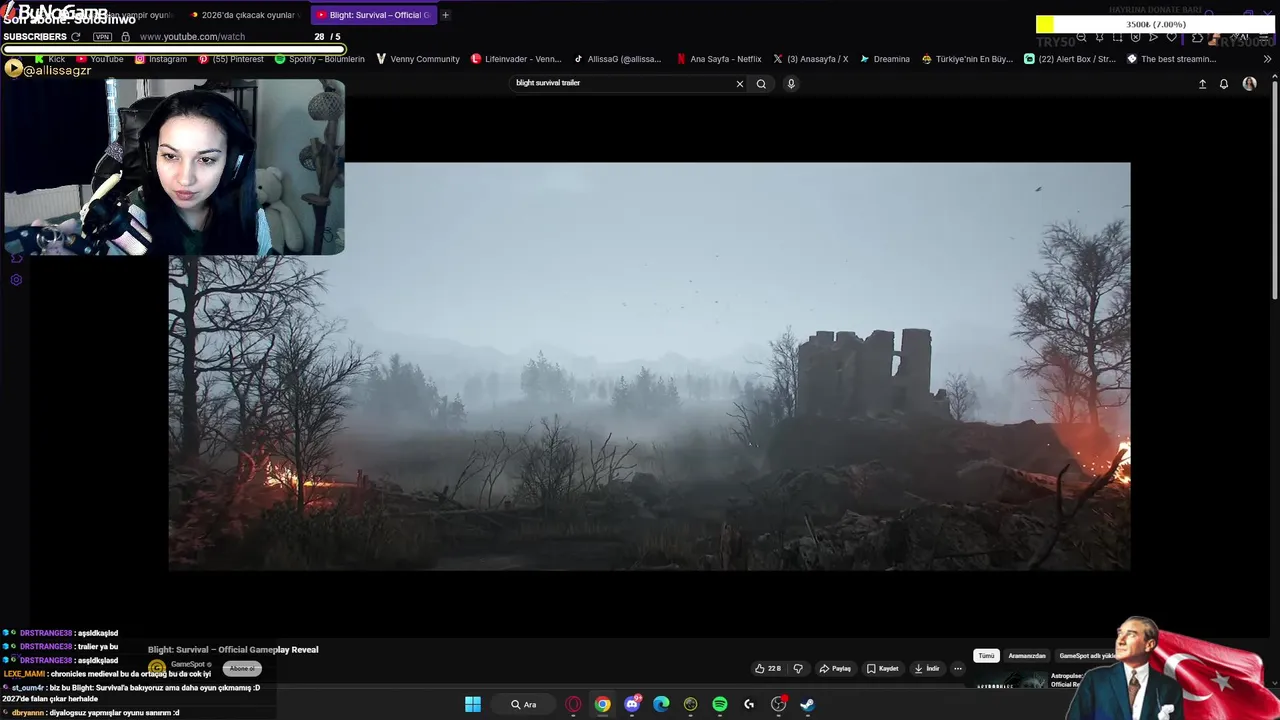Click the address bar www.youtube.com/watch
The height and width of the screenshot is (720, 1280).
192,37
